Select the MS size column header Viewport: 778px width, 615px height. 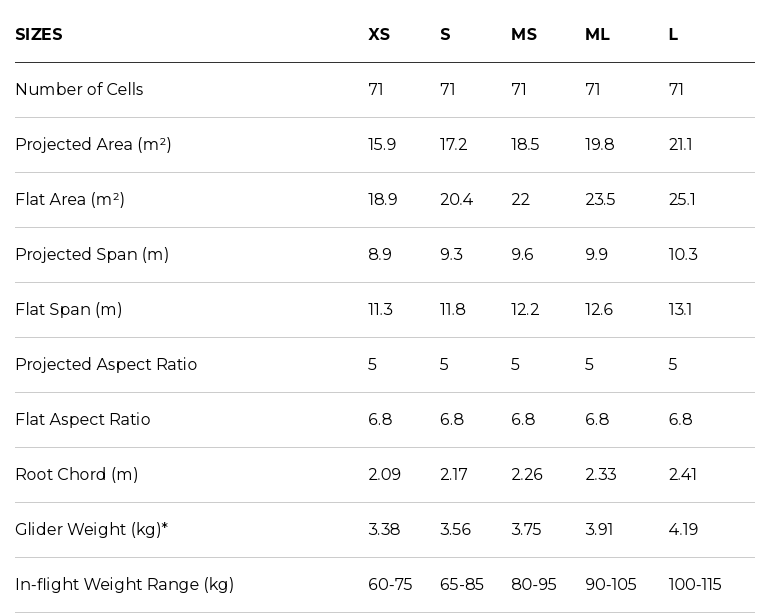click(x=524, y=34)
